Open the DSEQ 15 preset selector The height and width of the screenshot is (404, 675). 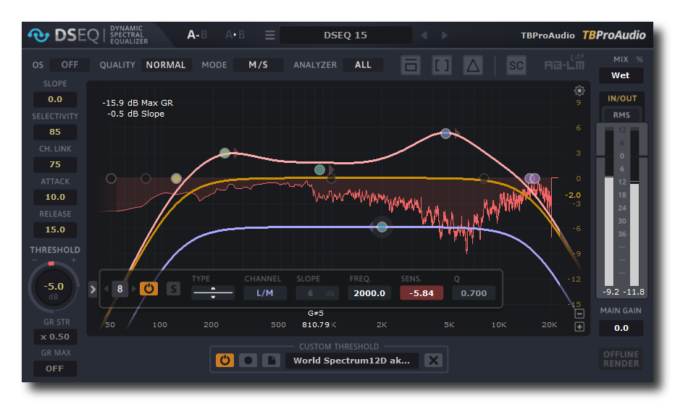coord(346,35)
